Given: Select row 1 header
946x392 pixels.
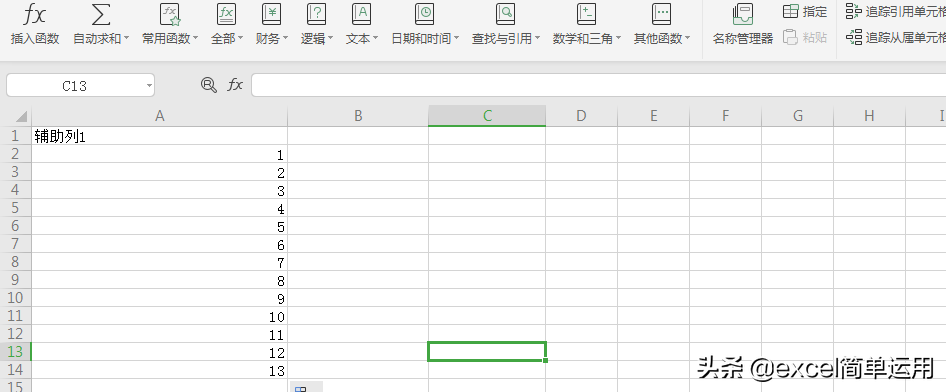Looking at the screenshot, I should coord(15,136).
